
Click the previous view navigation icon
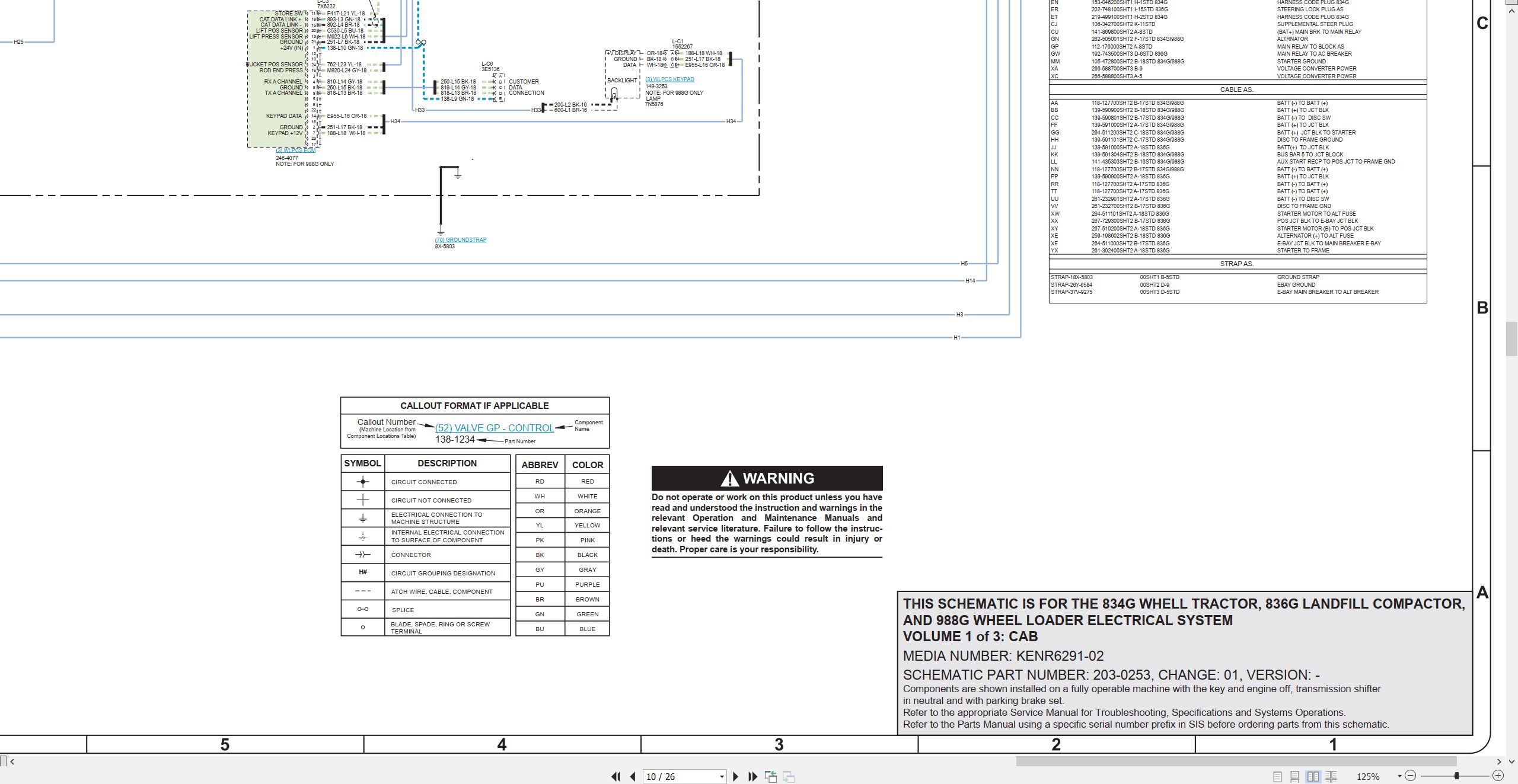(771, 776)
